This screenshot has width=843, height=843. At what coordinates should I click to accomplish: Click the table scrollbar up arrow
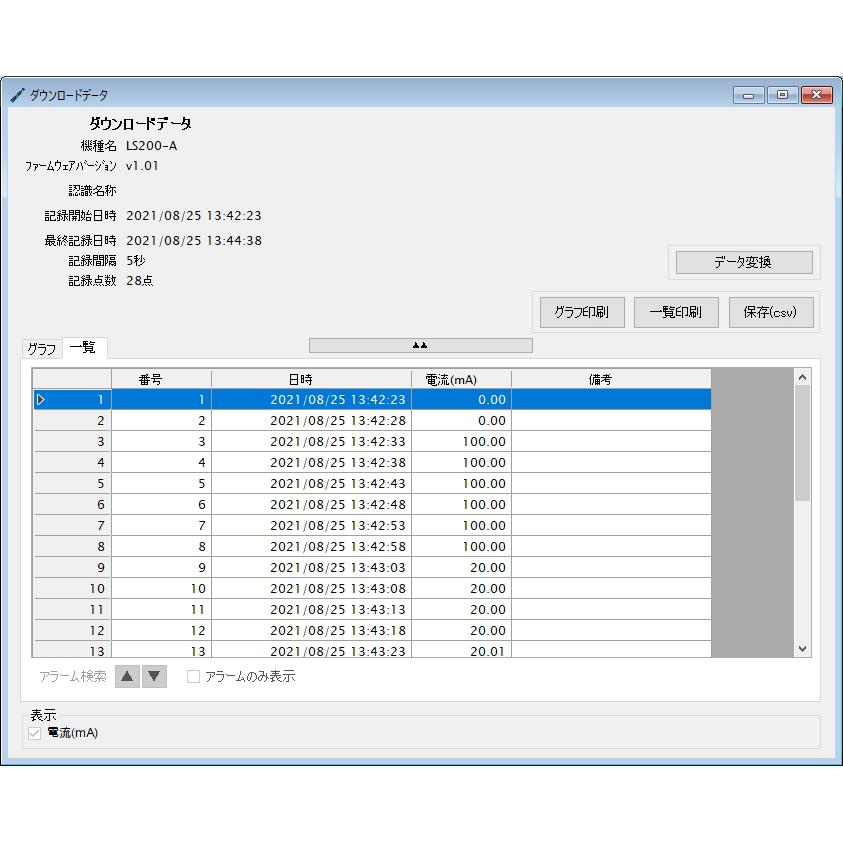(x=802, y=377)
